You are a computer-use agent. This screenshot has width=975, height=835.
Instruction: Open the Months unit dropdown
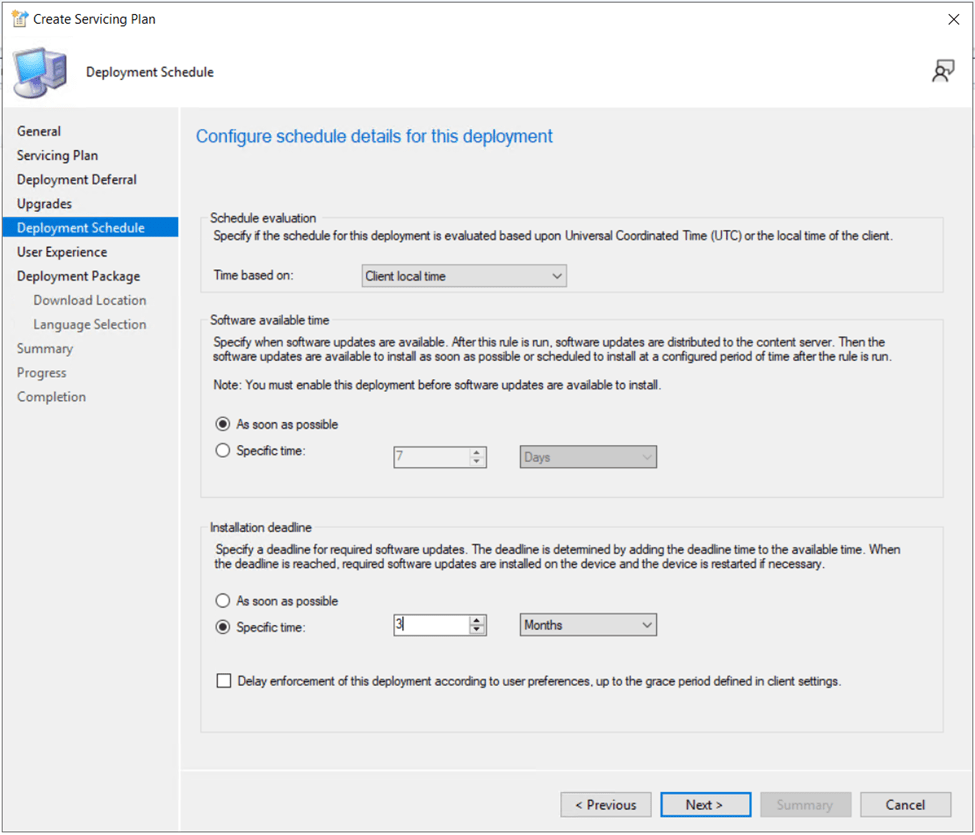point(588,625)
